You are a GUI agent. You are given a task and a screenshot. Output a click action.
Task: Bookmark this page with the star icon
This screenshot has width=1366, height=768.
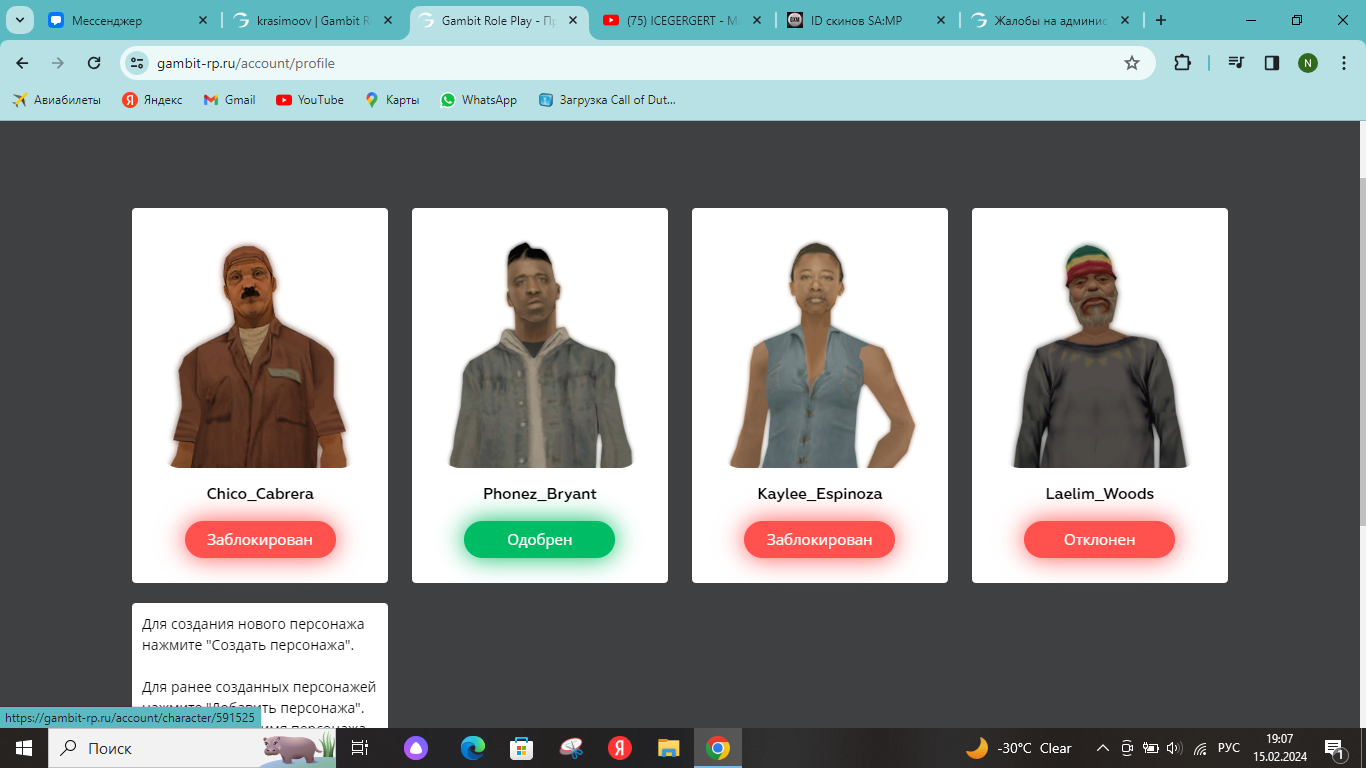(1132, 63)
